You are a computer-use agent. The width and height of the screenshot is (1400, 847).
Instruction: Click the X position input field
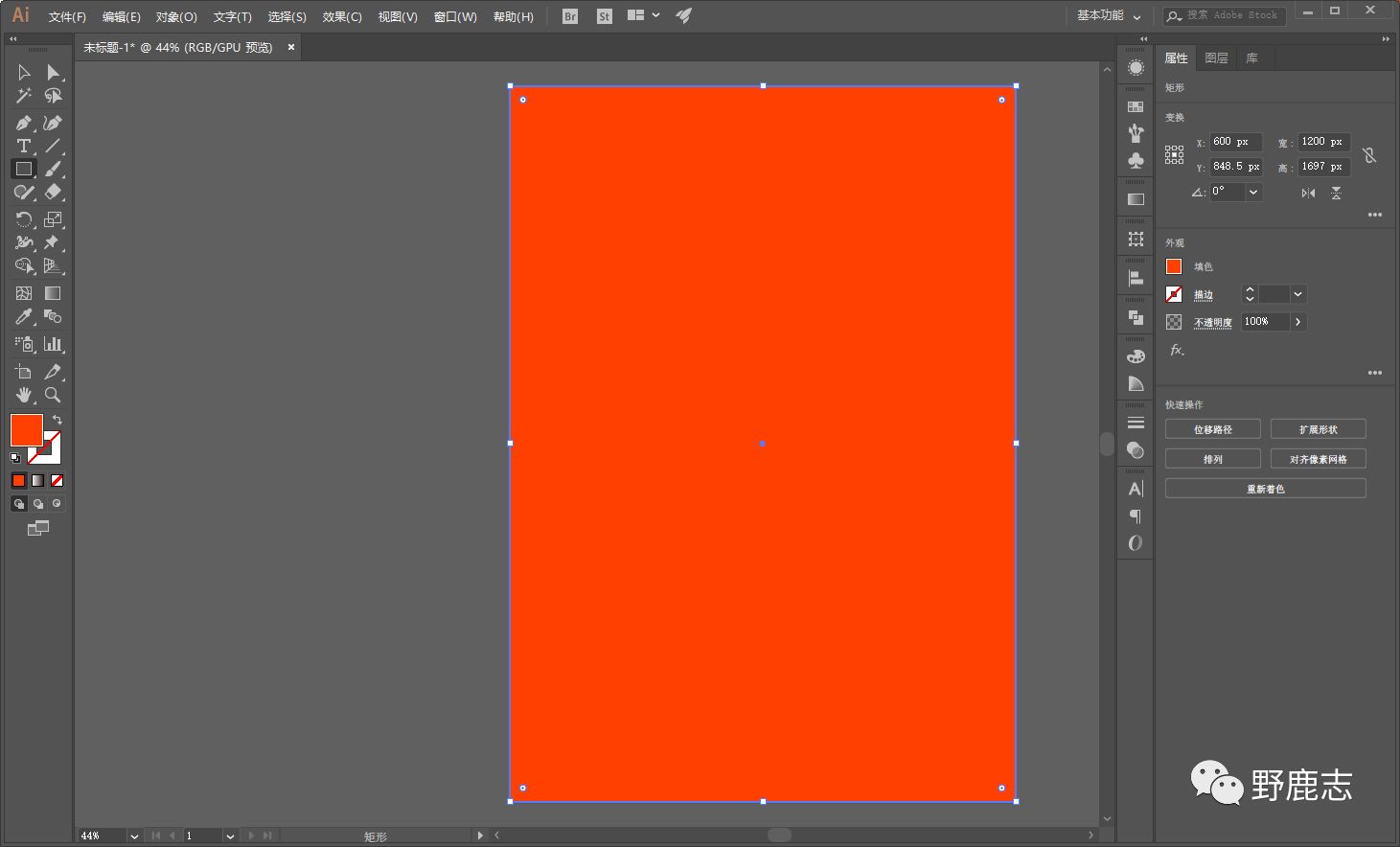coord(1235,142)
